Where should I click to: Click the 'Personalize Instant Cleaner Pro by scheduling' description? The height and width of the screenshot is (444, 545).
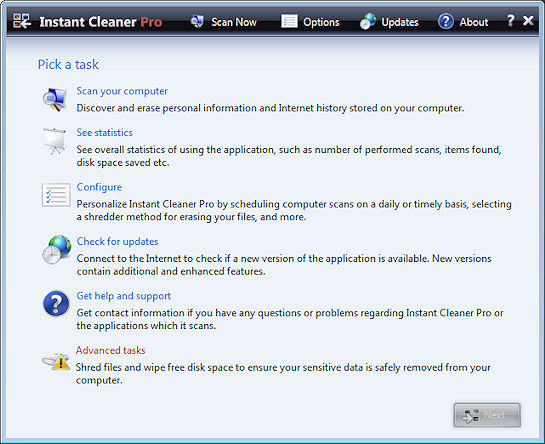pos(294,210)
